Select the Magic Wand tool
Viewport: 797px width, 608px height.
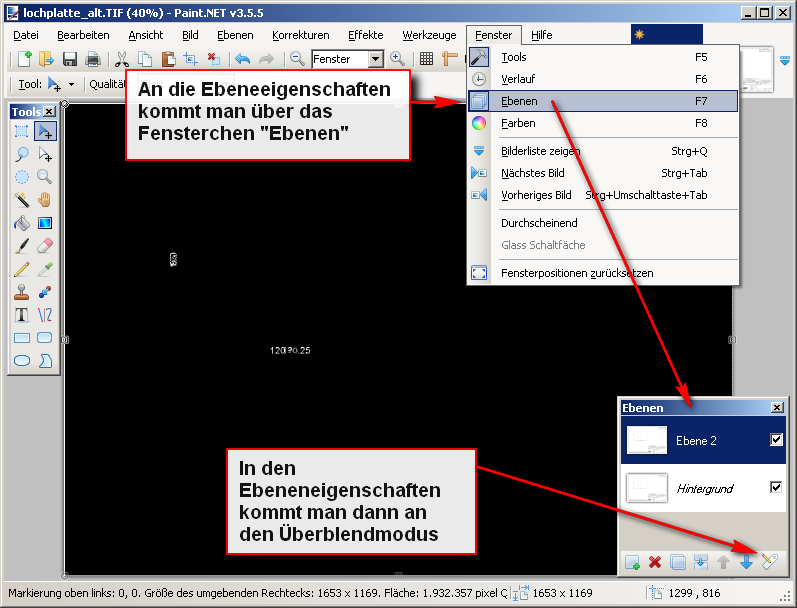click(21, 200)
